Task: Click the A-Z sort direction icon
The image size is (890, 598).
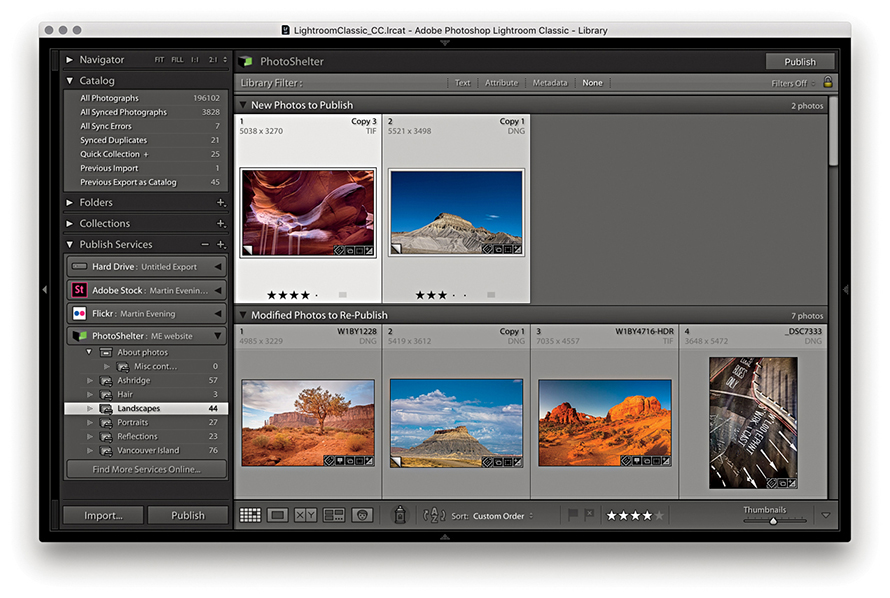Action: tap(435, 516)
